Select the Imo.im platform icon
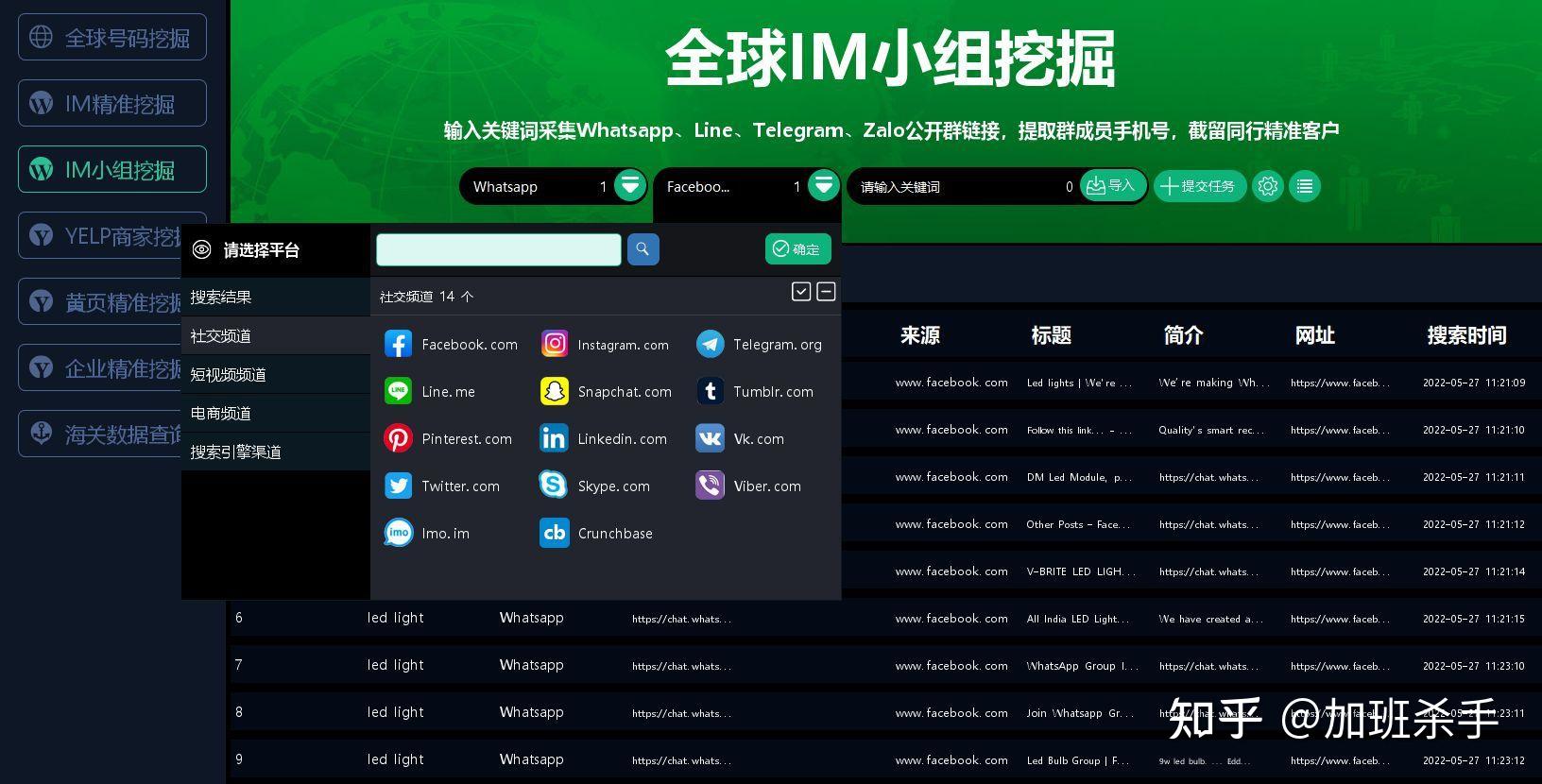1542x784 pixels. pyautogui.click(x=398, y=533)
